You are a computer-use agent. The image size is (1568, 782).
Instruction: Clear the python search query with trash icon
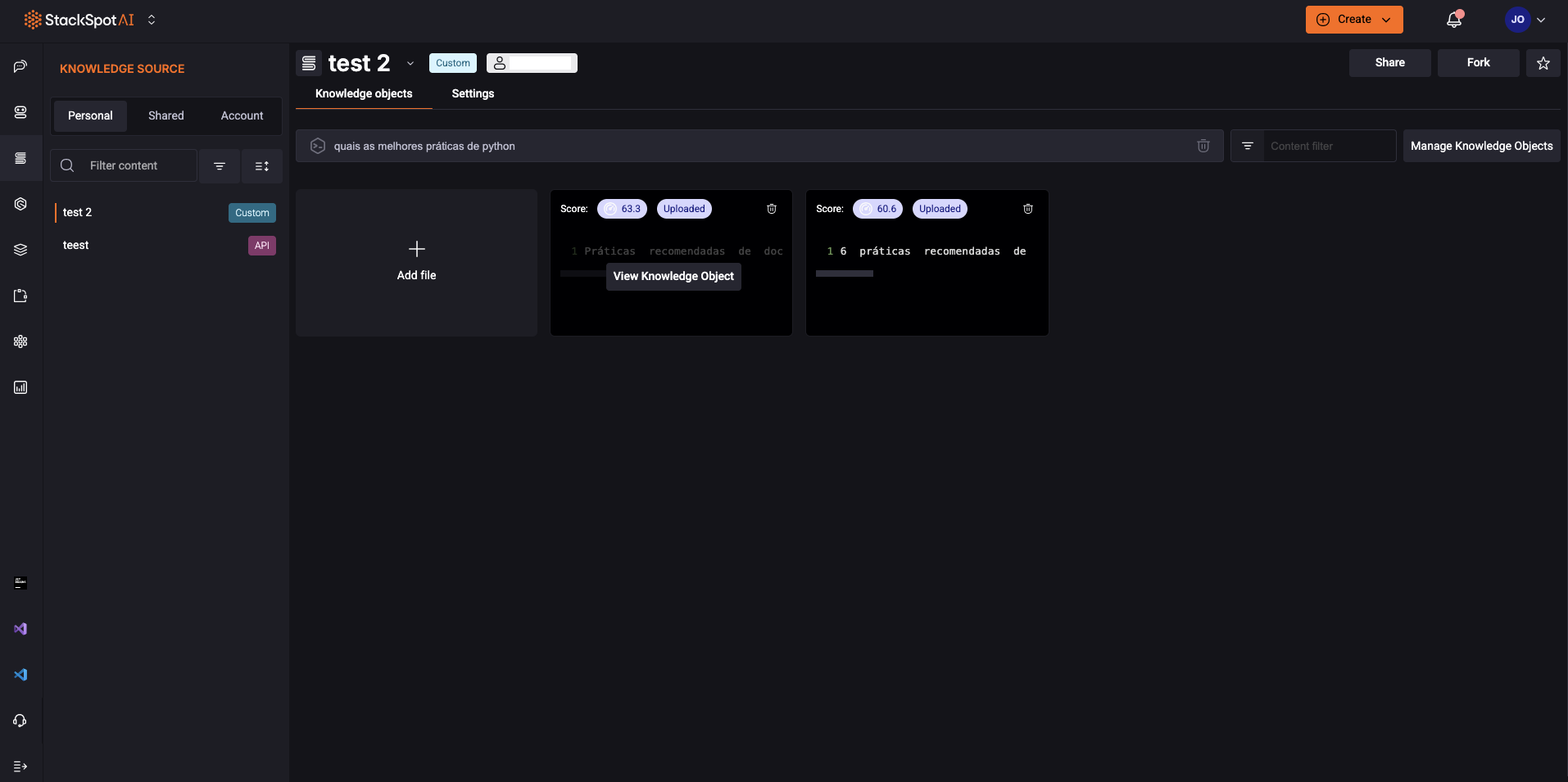[1203, 146]
